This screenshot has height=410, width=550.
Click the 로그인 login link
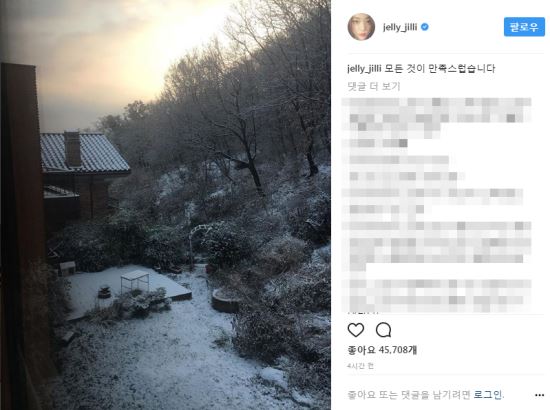(x=488, y=395)
